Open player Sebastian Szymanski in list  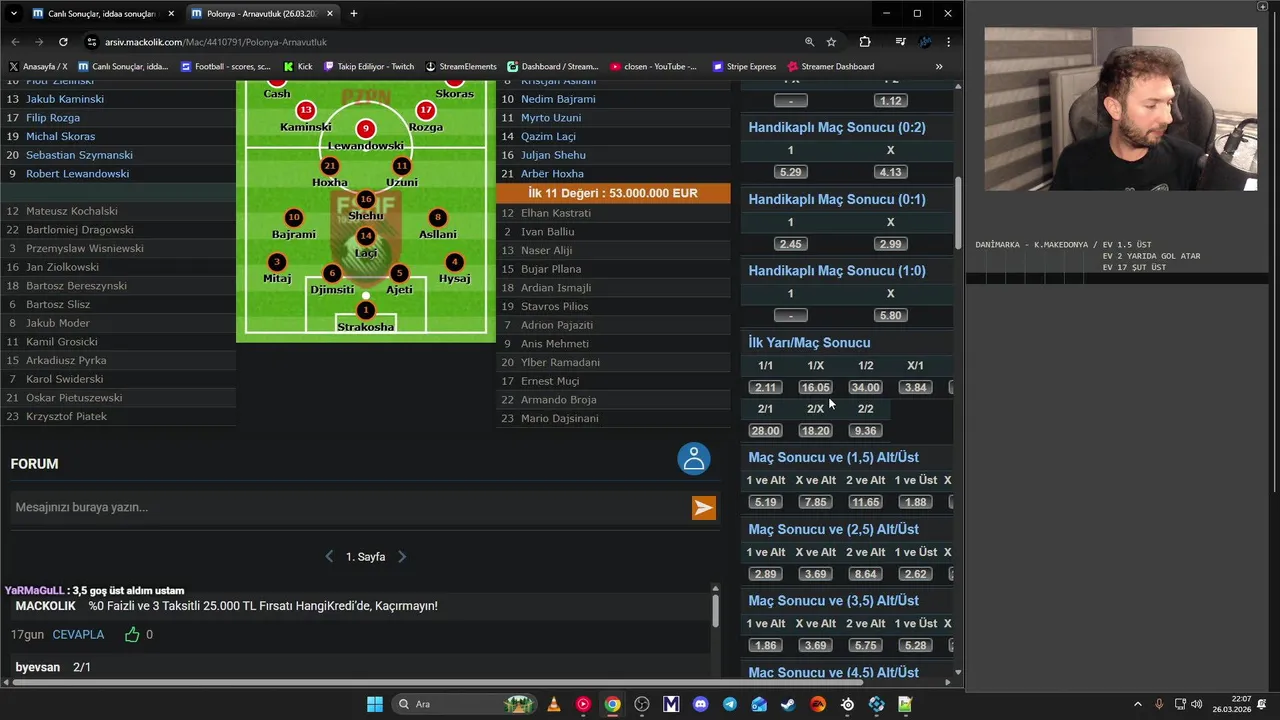click(79, 155)
